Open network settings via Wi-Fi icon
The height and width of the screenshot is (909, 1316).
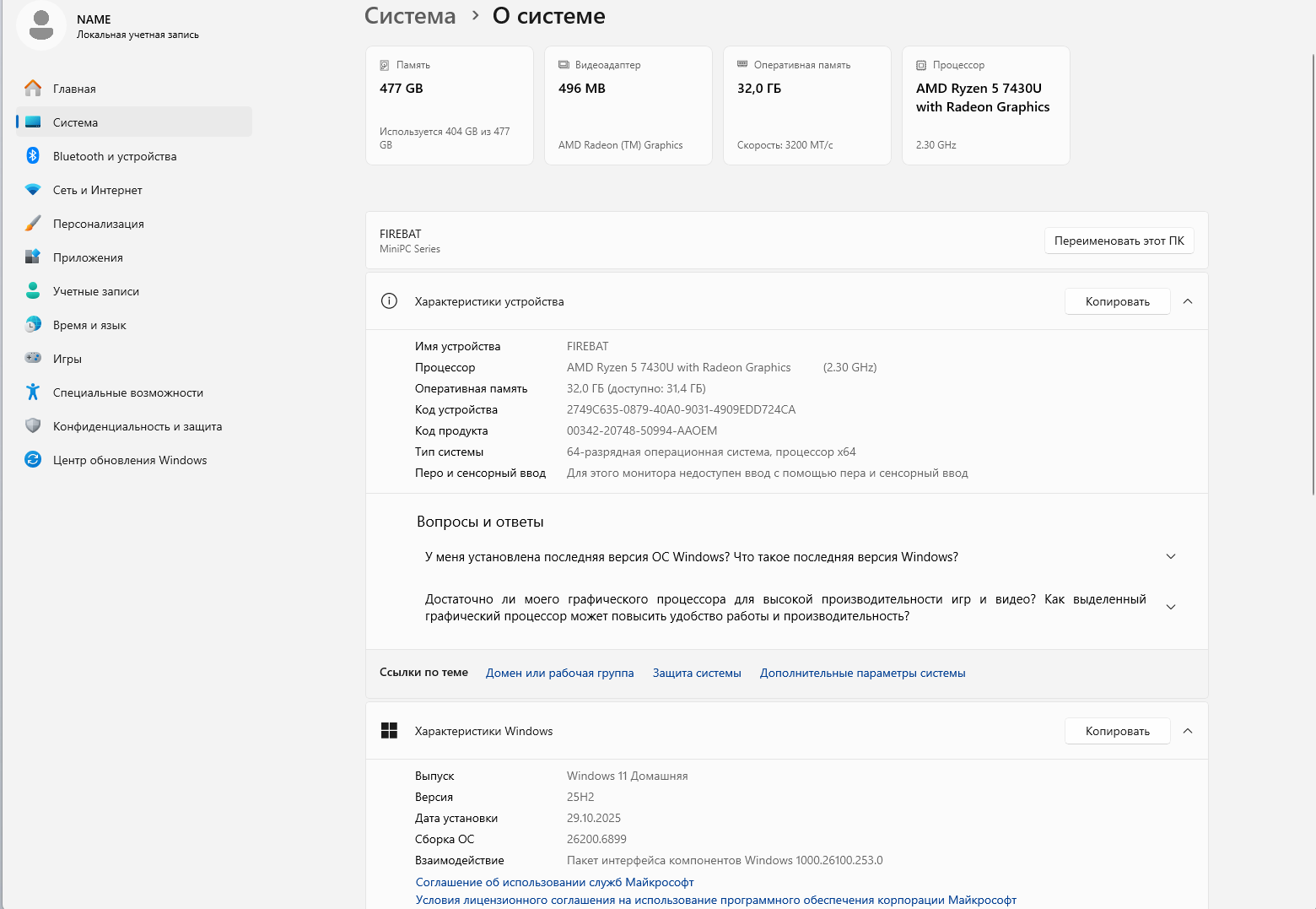pos(33,190)
